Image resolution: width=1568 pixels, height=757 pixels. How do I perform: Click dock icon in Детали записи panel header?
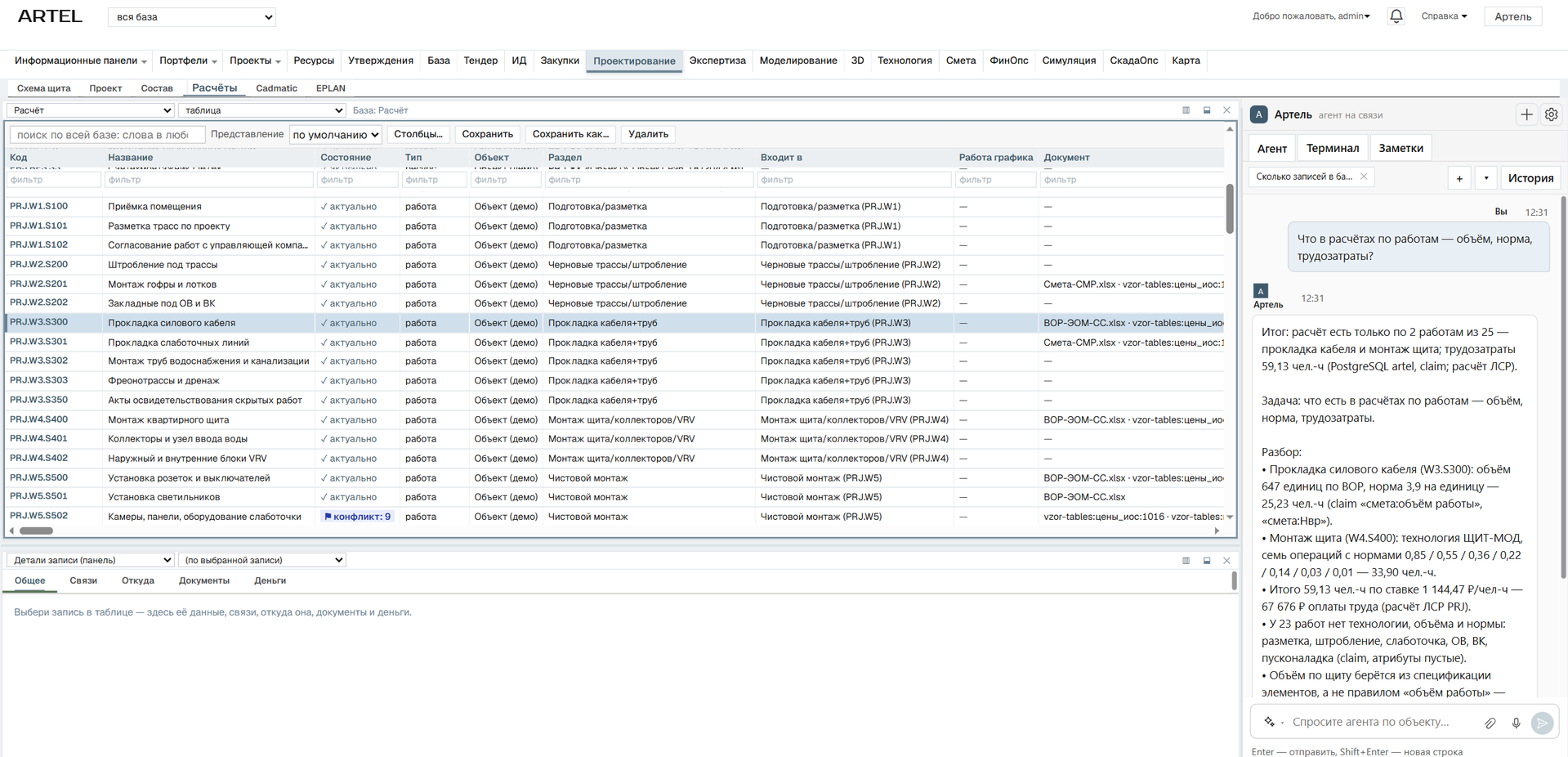[x=1207, y=561]
